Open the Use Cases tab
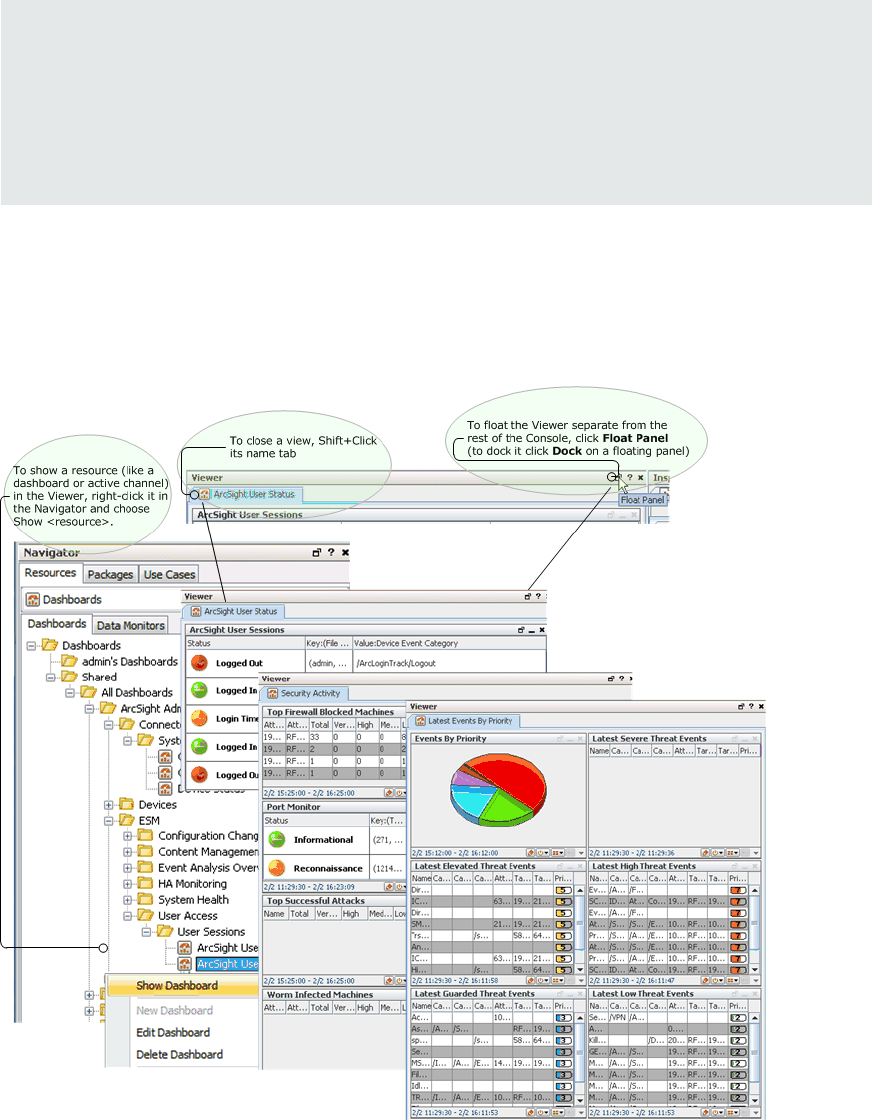Viewport: 872px width, 1120px height. pyautogui.click(x=169, y=574)
